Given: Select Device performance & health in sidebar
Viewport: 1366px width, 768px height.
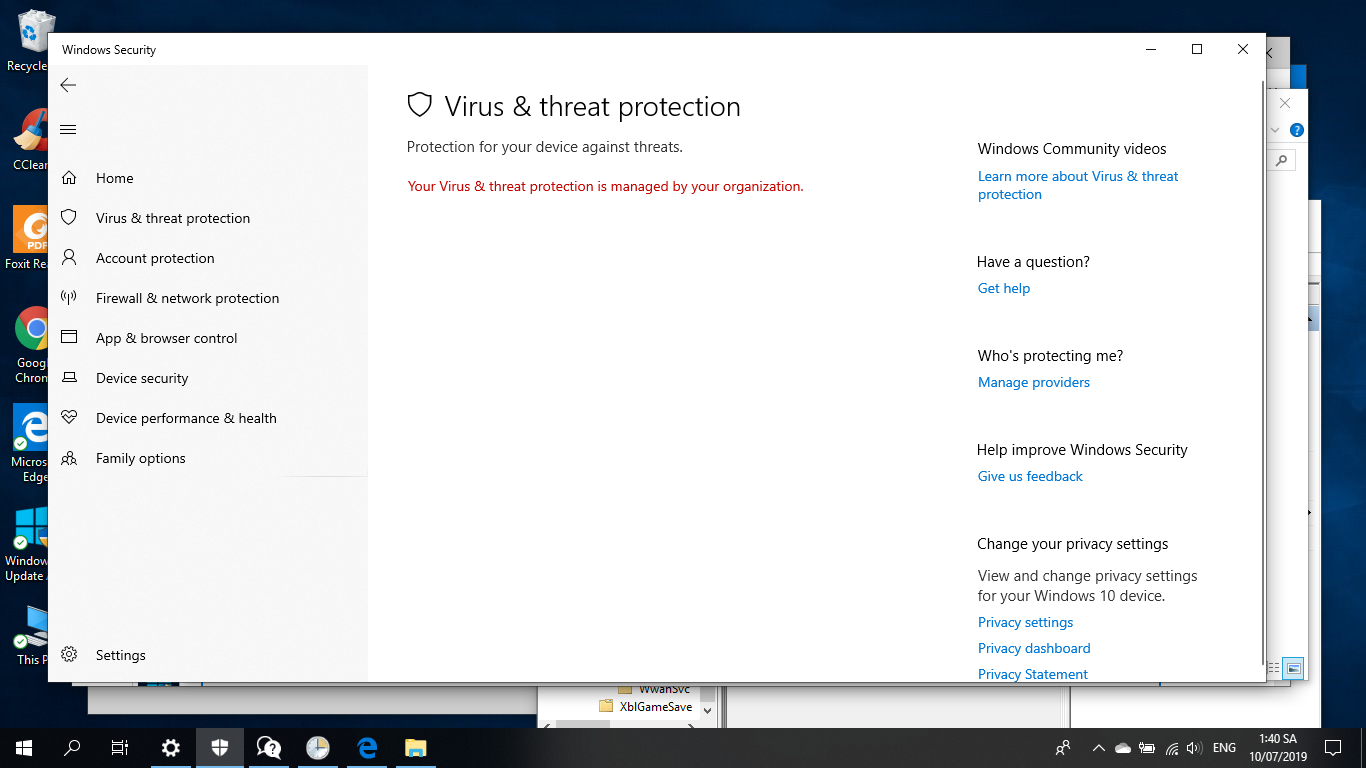Looking at the screenshot, I should click(186, 418).
